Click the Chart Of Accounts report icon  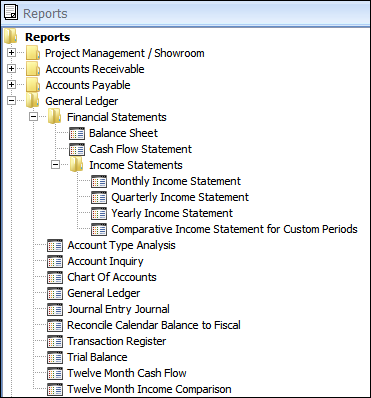click(x=55, y=277)
